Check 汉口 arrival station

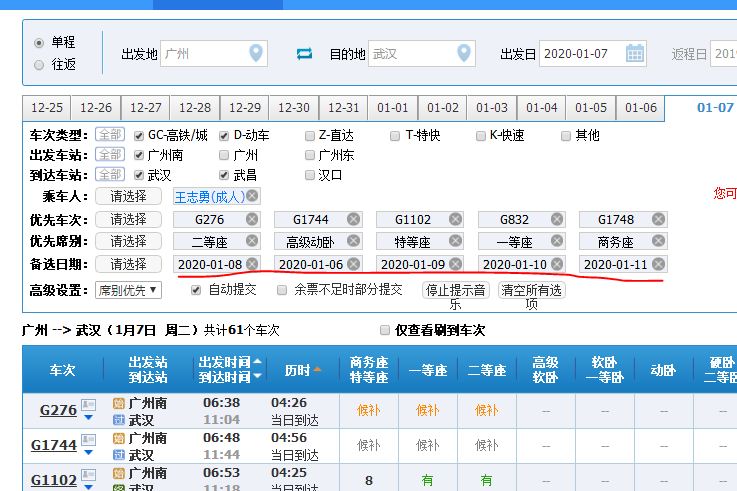[310, 175]
